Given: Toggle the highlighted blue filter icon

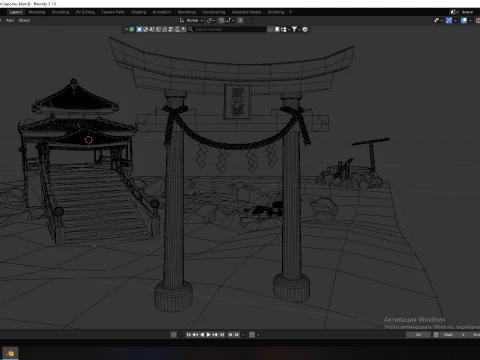Looking at the screenshot, I should tap(139, 29).
